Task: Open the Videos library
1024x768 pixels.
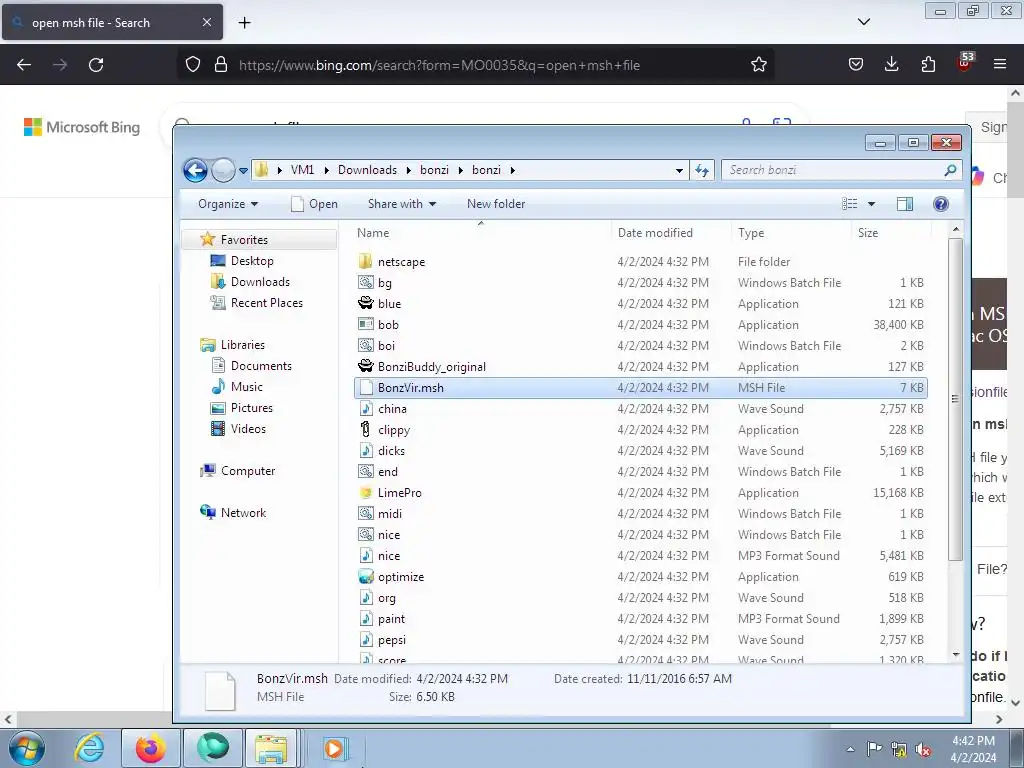Action: click(248, 428)
